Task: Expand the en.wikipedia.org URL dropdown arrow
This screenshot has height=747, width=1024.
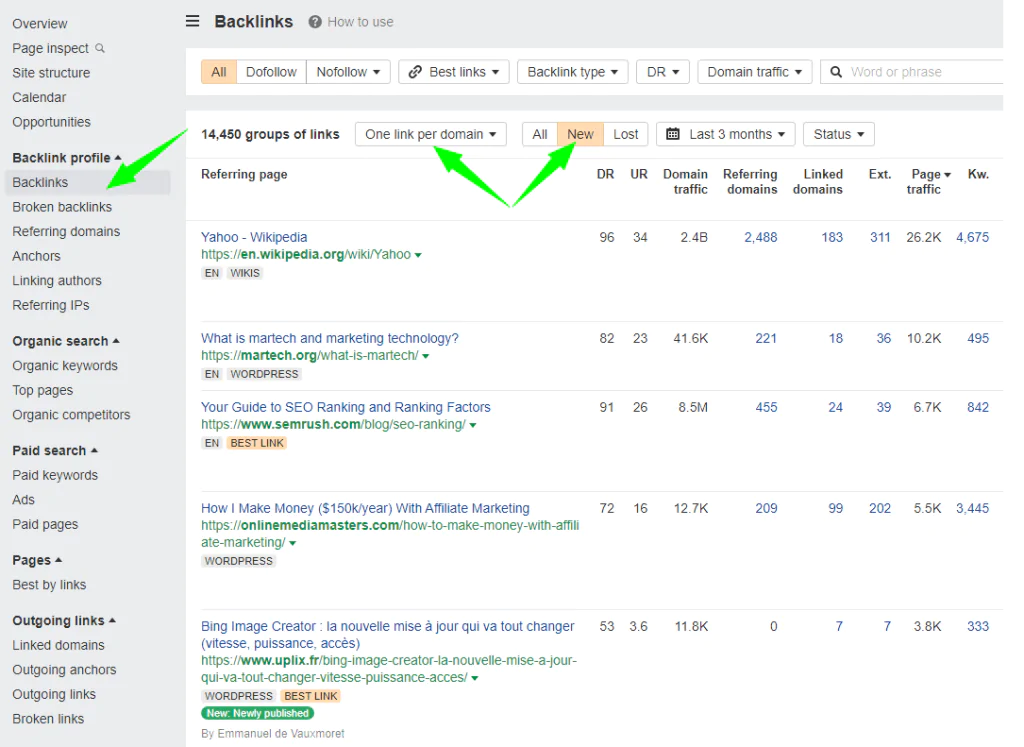Action: click(418, 255)
